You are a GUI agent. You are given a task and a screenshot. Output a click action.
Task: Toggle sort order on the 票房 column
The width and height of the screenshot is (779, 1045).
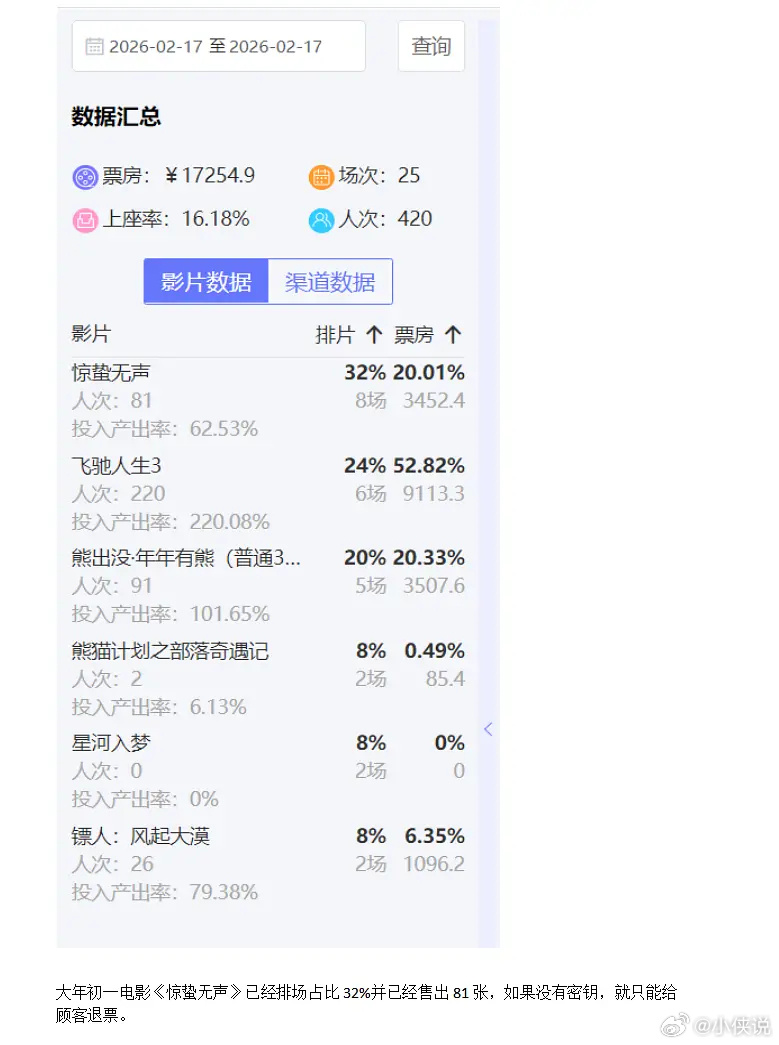[452, 334]
